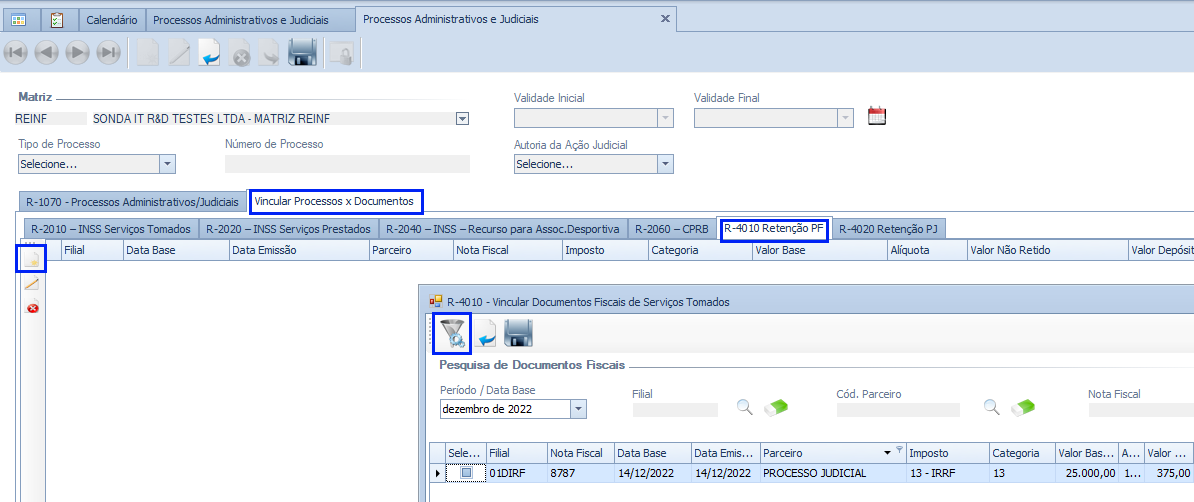Image resolution: width=1194 pixels, height=502 pixels.
Task: Edit row using the grid pencil icon
Action: pos(32,284)
